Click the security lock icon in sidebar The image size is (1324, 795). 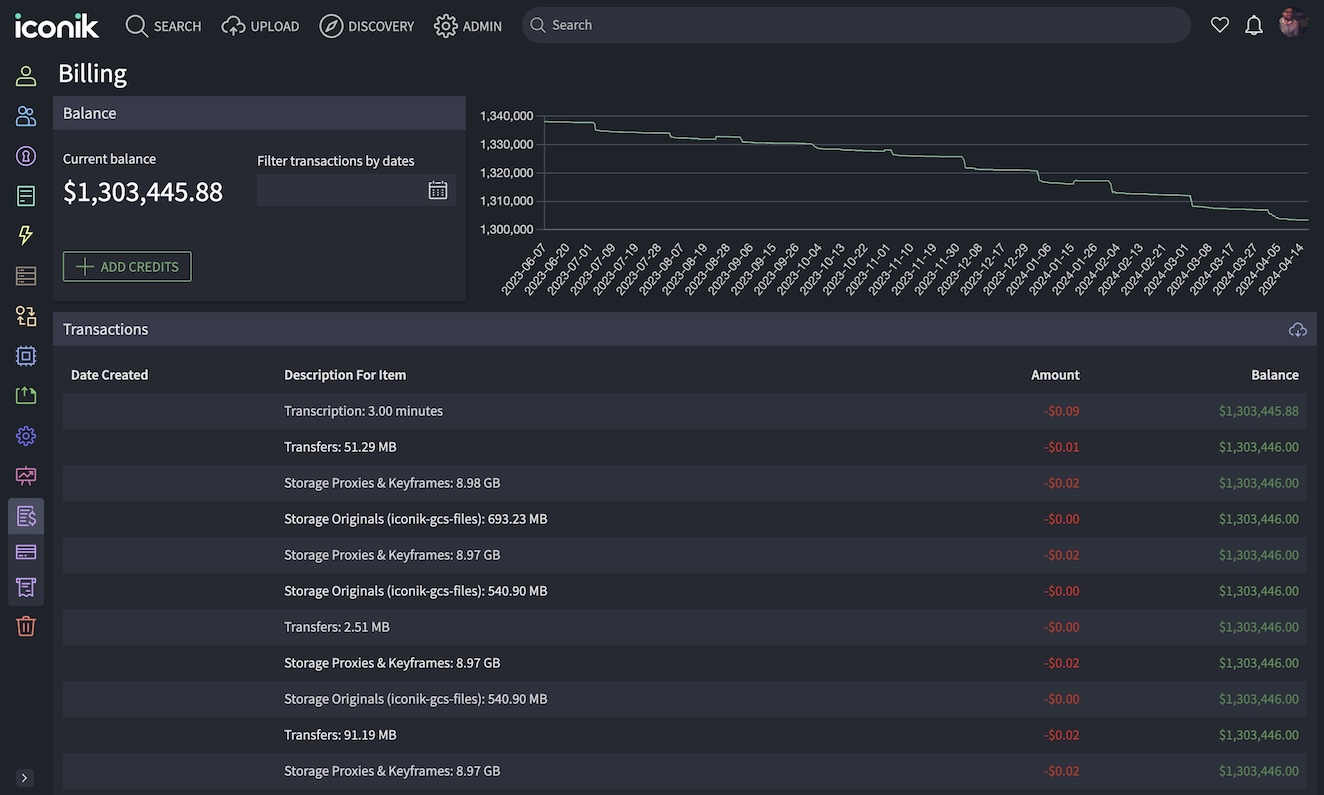[x=25, y=155]
